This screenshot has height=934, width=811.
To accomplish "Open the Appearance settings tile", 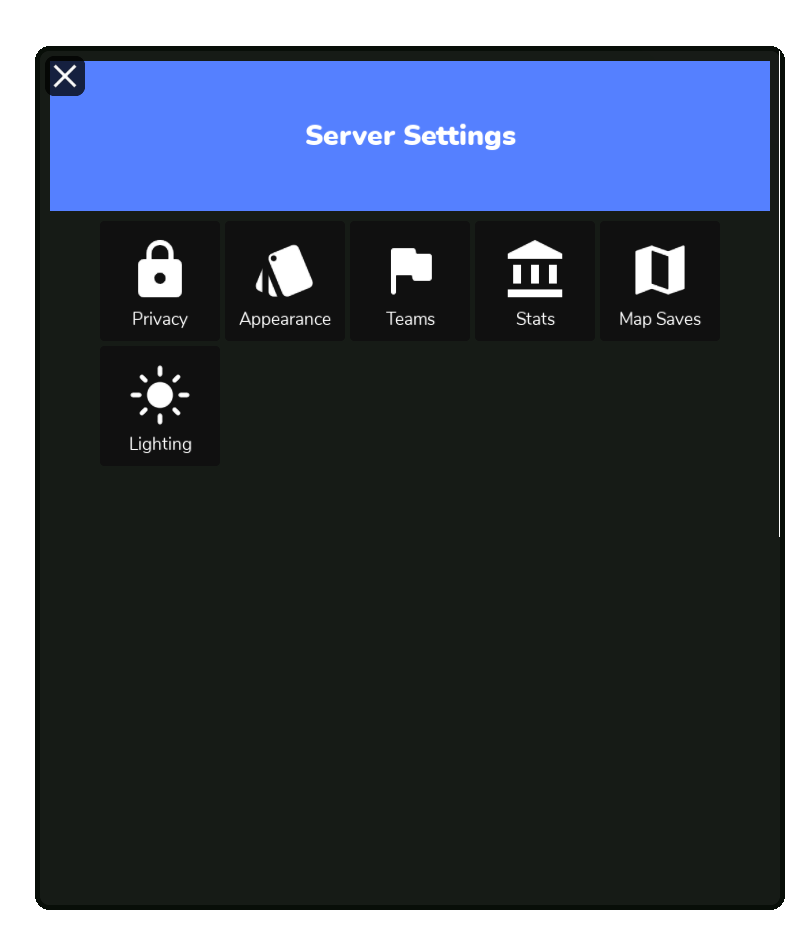I will click(x=285, y=281).
